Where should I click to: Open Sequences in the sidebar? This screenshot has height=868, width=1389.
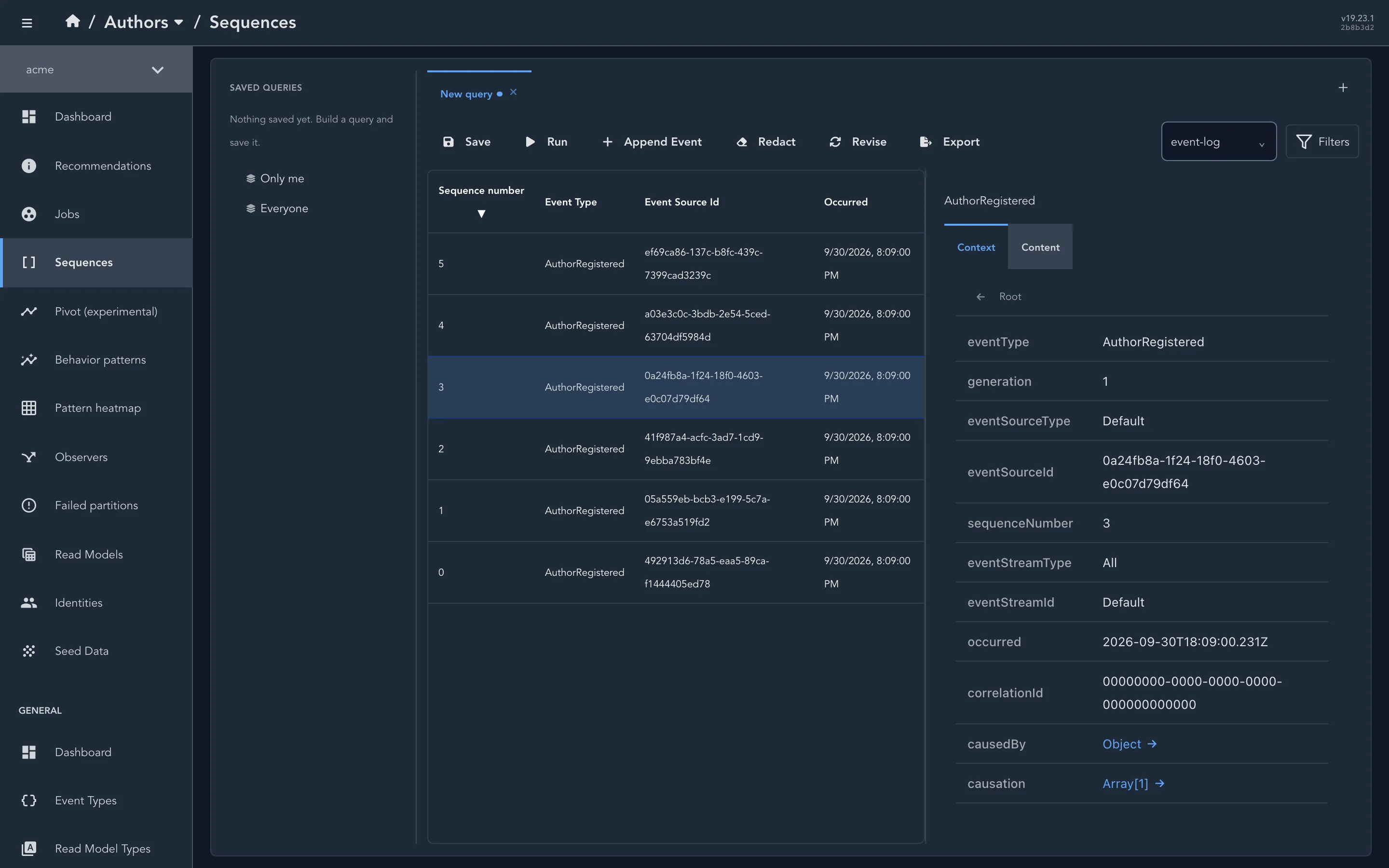(96, 262)
